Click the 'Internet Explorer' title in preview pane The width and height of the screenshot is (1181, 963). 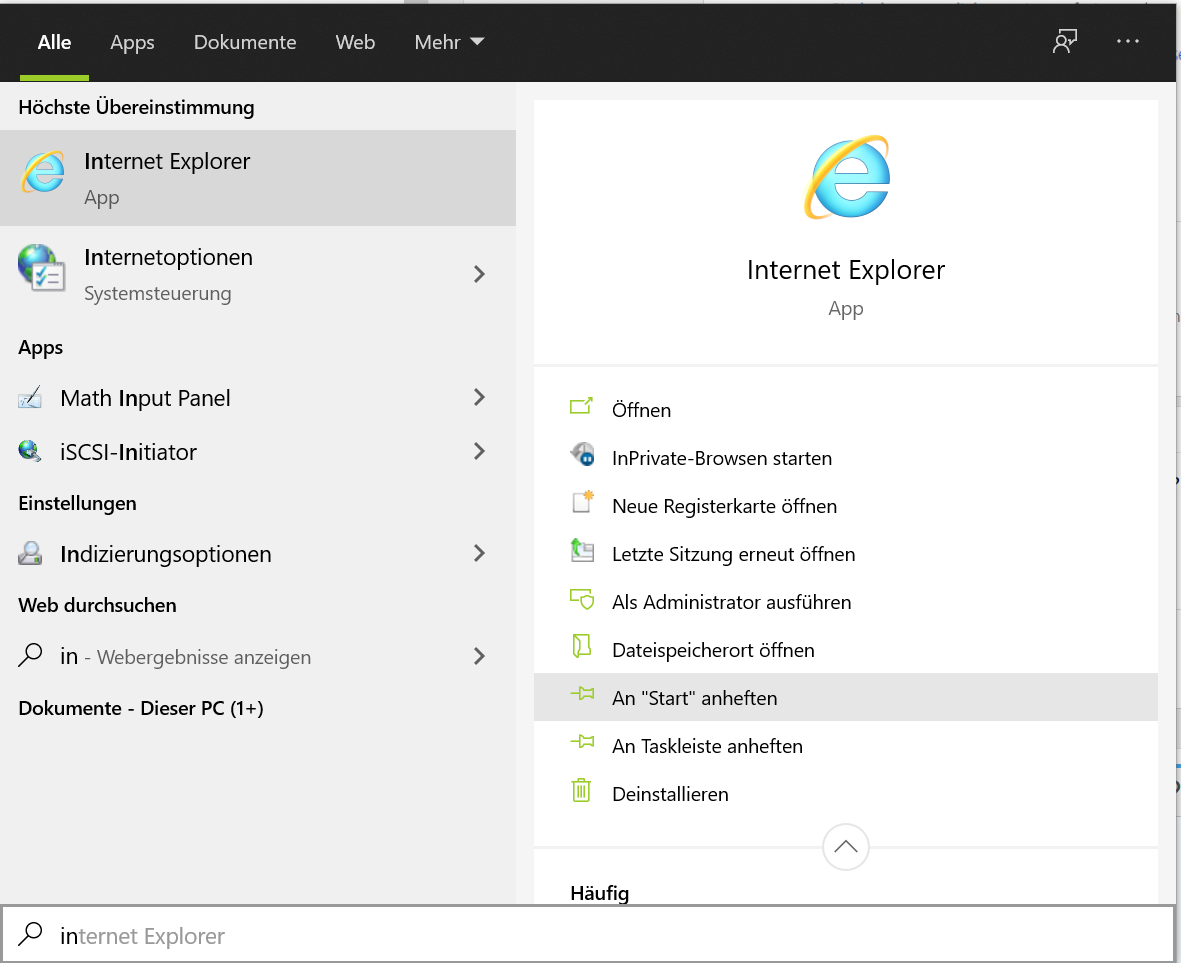[846, 270]
